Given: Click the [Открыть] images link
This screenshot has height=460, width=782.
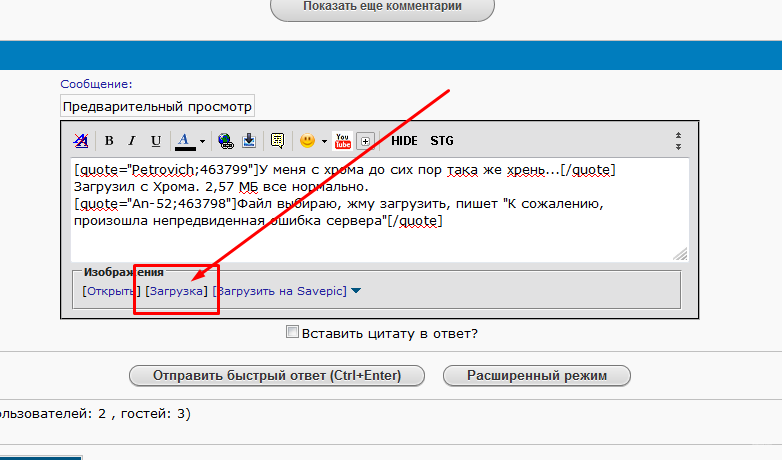Looking at the screenshot, I should 111,291.
